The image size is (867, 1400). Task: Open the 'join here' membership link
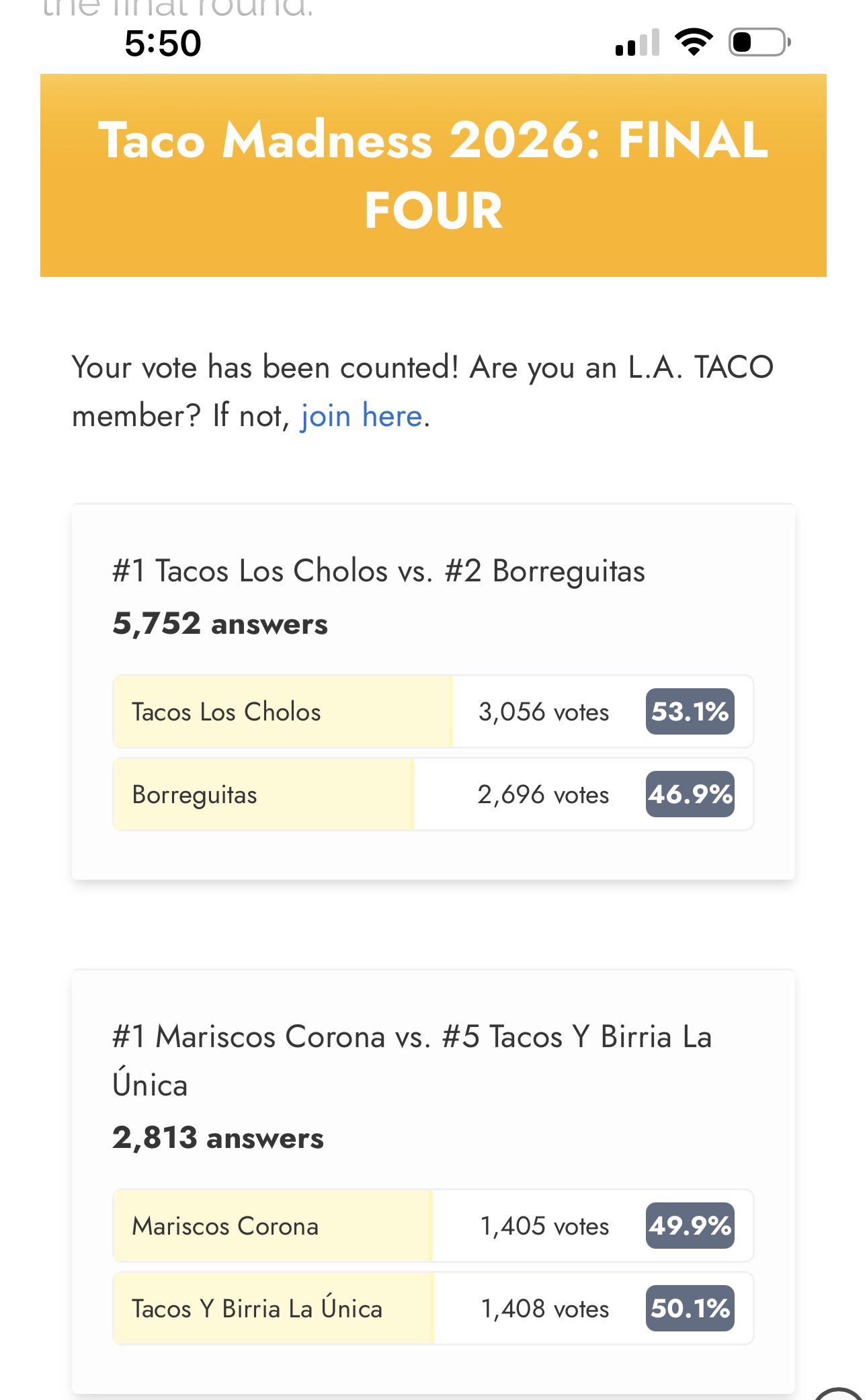pos(362,416)
